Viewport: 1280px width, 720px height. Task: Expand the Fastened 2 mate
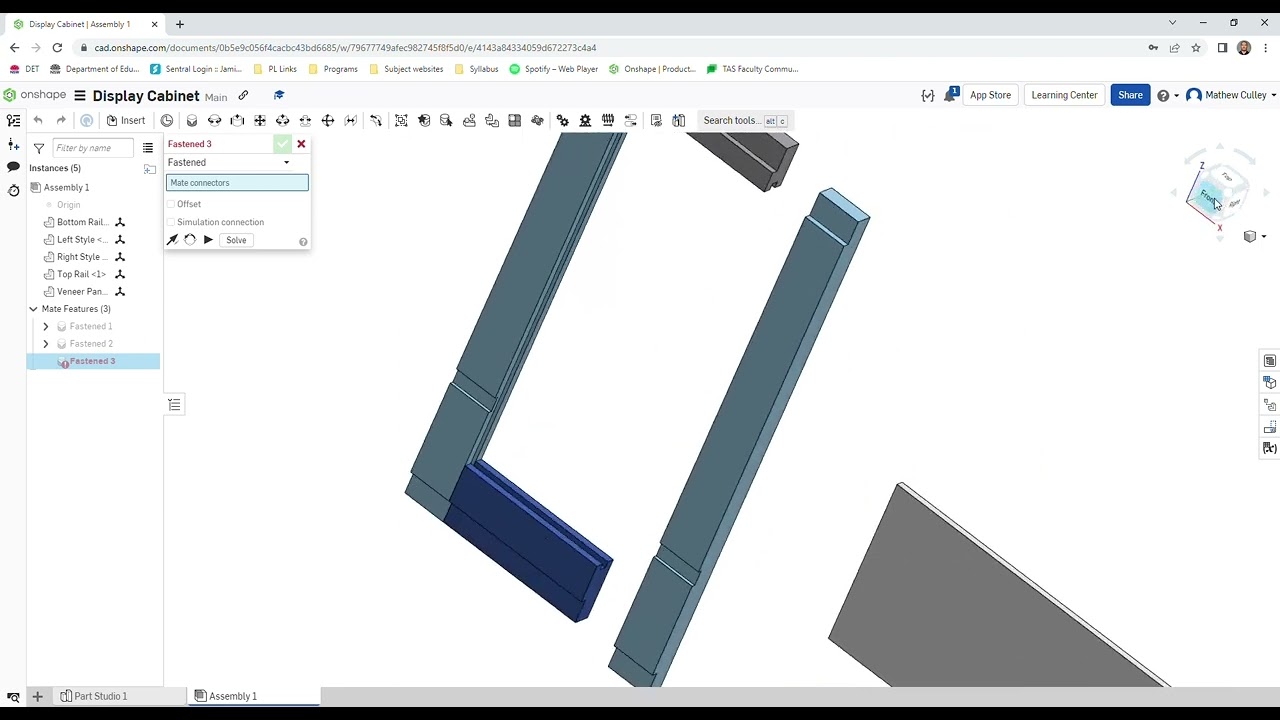(x=45, y=344)
